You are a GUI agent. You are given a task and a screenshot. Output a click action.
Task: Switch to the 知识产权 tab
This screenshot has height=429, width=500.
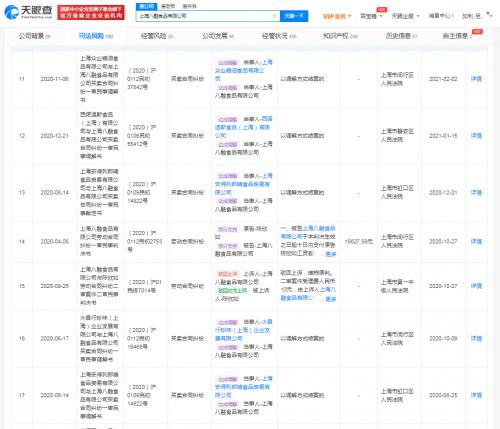[x=340, y=36]
